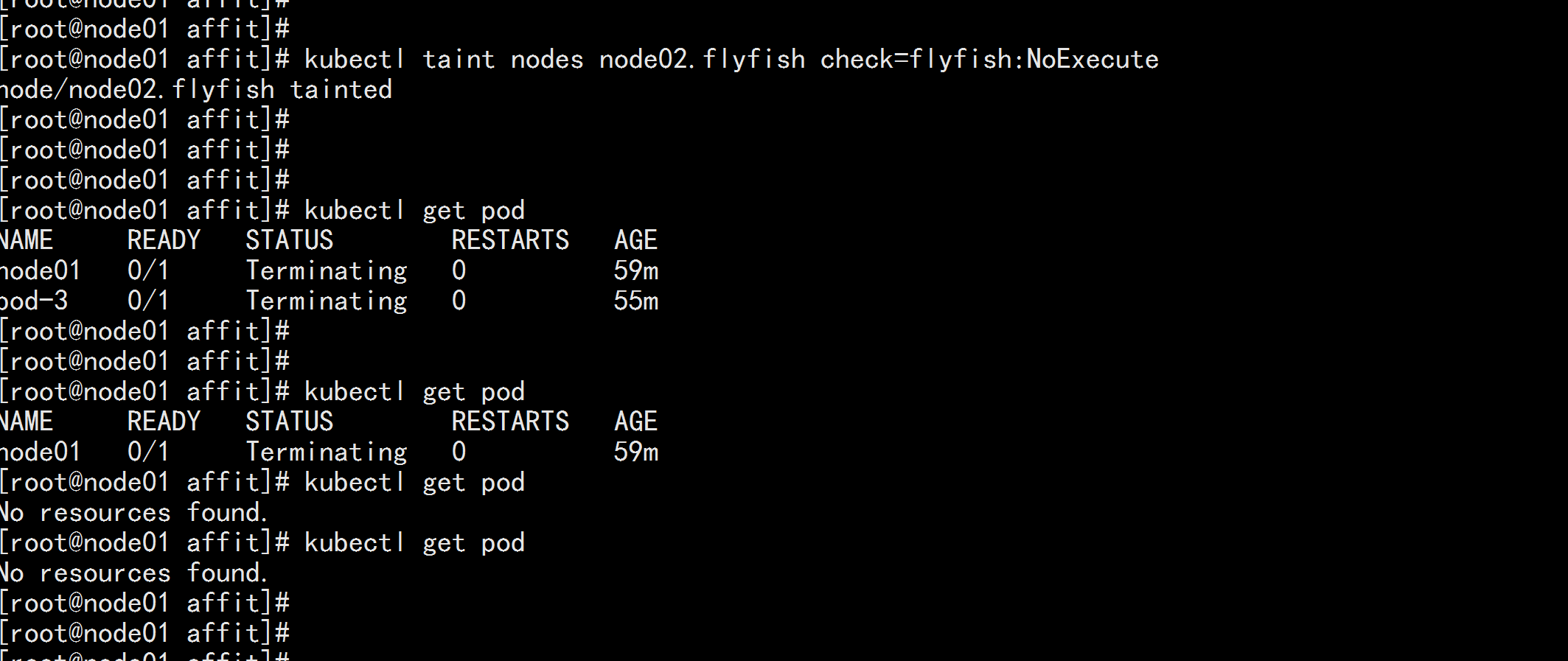
Task: Click the last 'No resources found.' message
Action: tap(133, 573)
